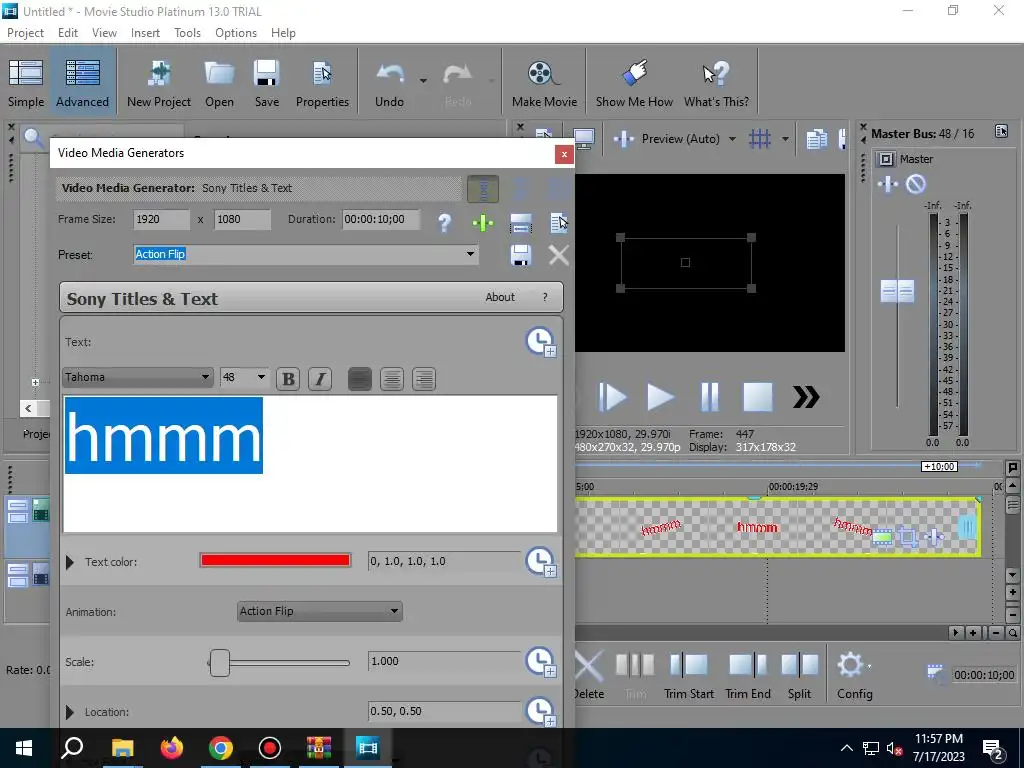Toggle Italic text formatting
This screenshot has width=1024, height=768.
(x=320, y=379)
